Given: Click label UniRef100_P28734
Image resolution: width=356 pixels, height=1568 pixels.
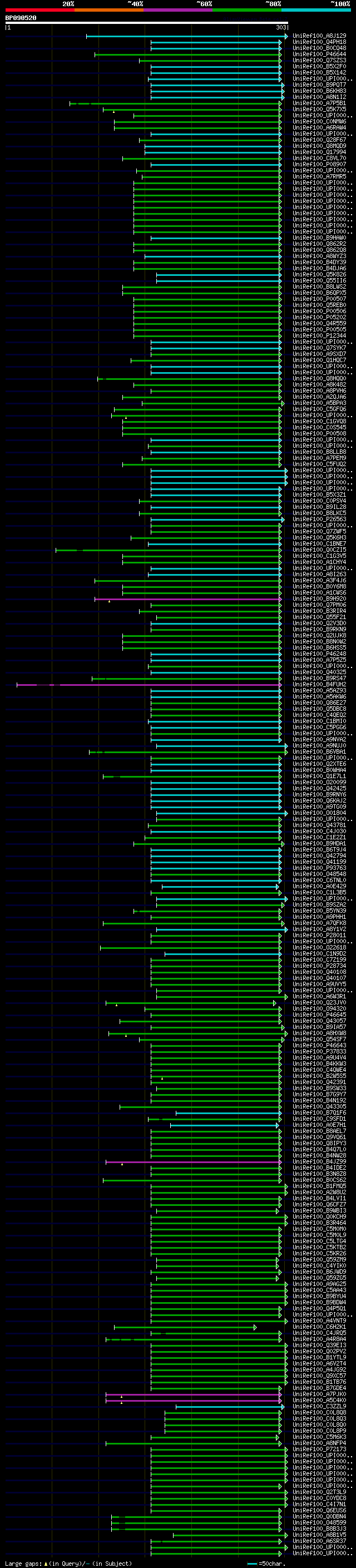Looking at the screenshot, I should click(319, 966).
